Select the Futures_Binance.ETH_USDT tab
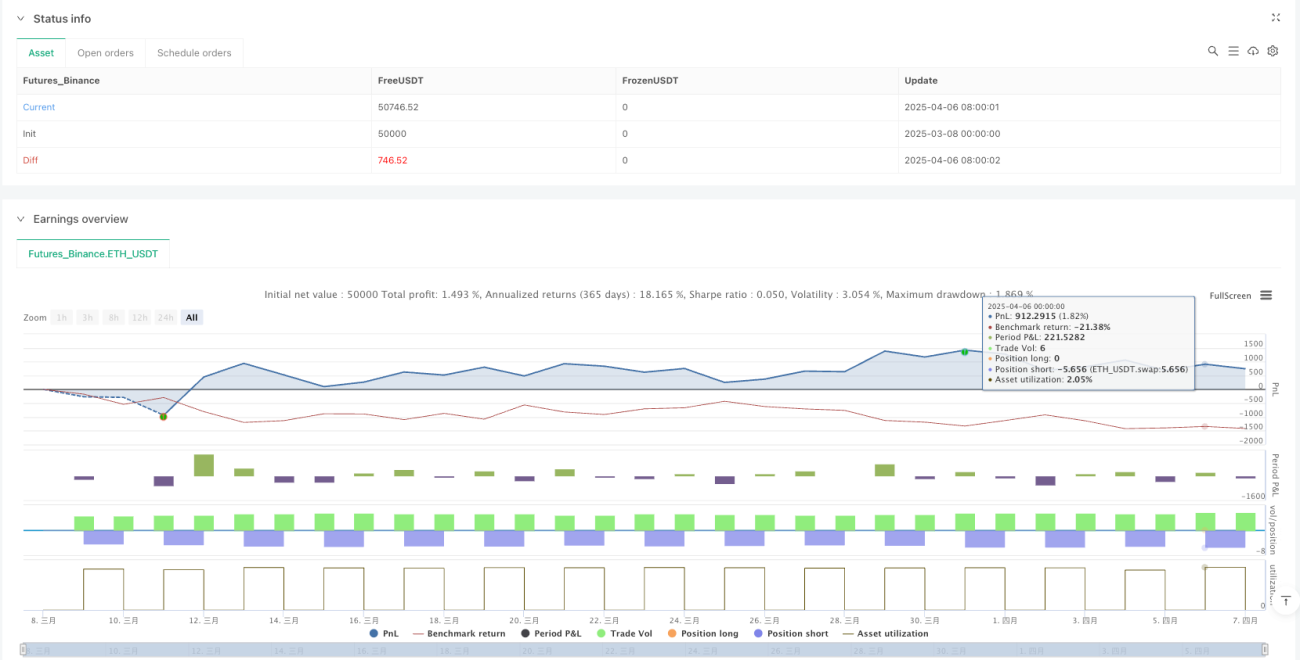 94,254
